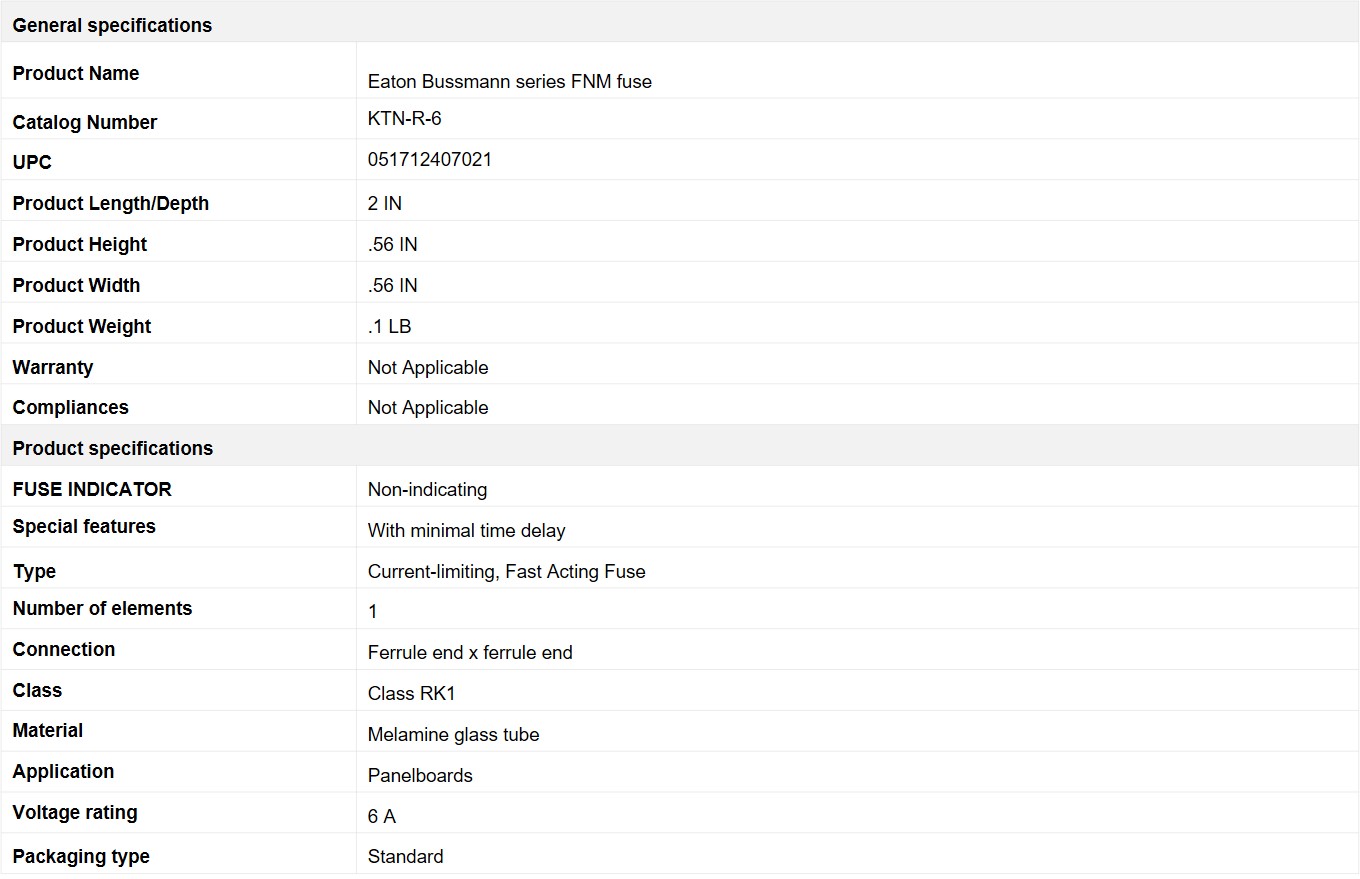Select the '.56 IN' value in Product Height row
Image resolution: width=1360 pixels, height=879 pixels.
point(393,244)
